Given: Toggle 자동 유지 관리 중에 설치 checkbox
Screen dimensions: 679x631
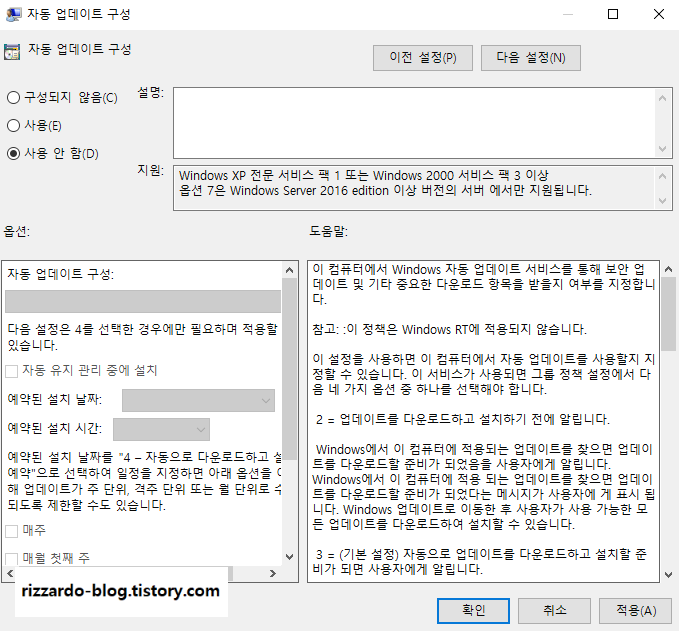Looking at the screenshot, I should click(11, 371).
